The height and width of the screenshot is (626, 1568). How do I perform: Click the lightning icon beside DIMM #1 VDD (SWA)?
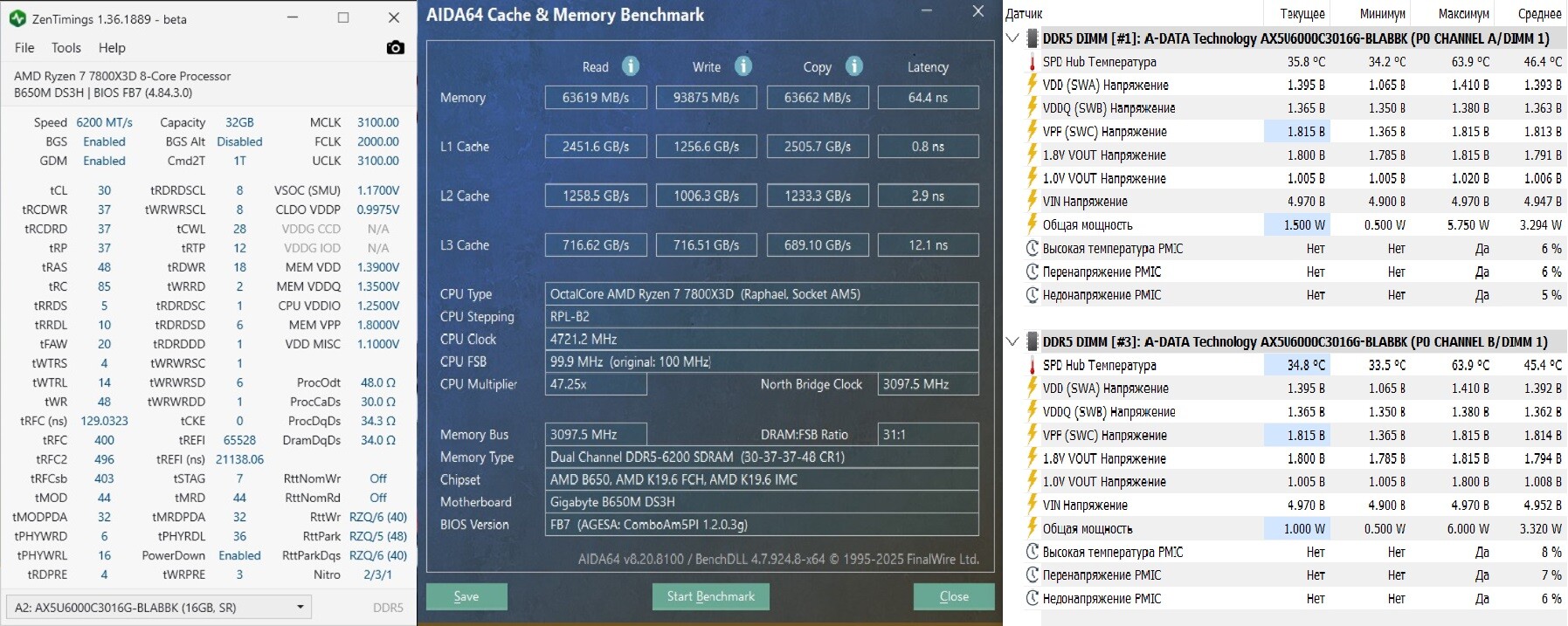tap(1032, 86)
